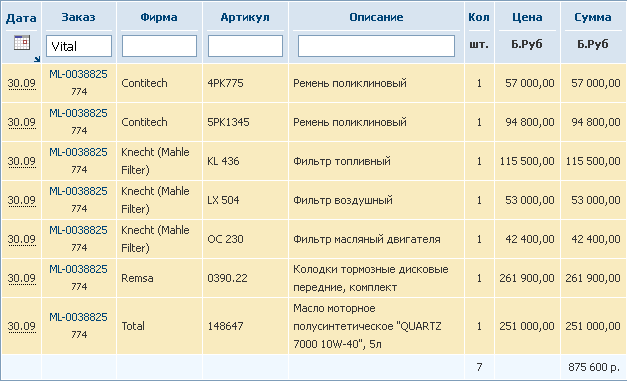Open order ML-0038825 in the KL 436 row
The width and height of the screenshot is (627, 381).
[78, 152]
